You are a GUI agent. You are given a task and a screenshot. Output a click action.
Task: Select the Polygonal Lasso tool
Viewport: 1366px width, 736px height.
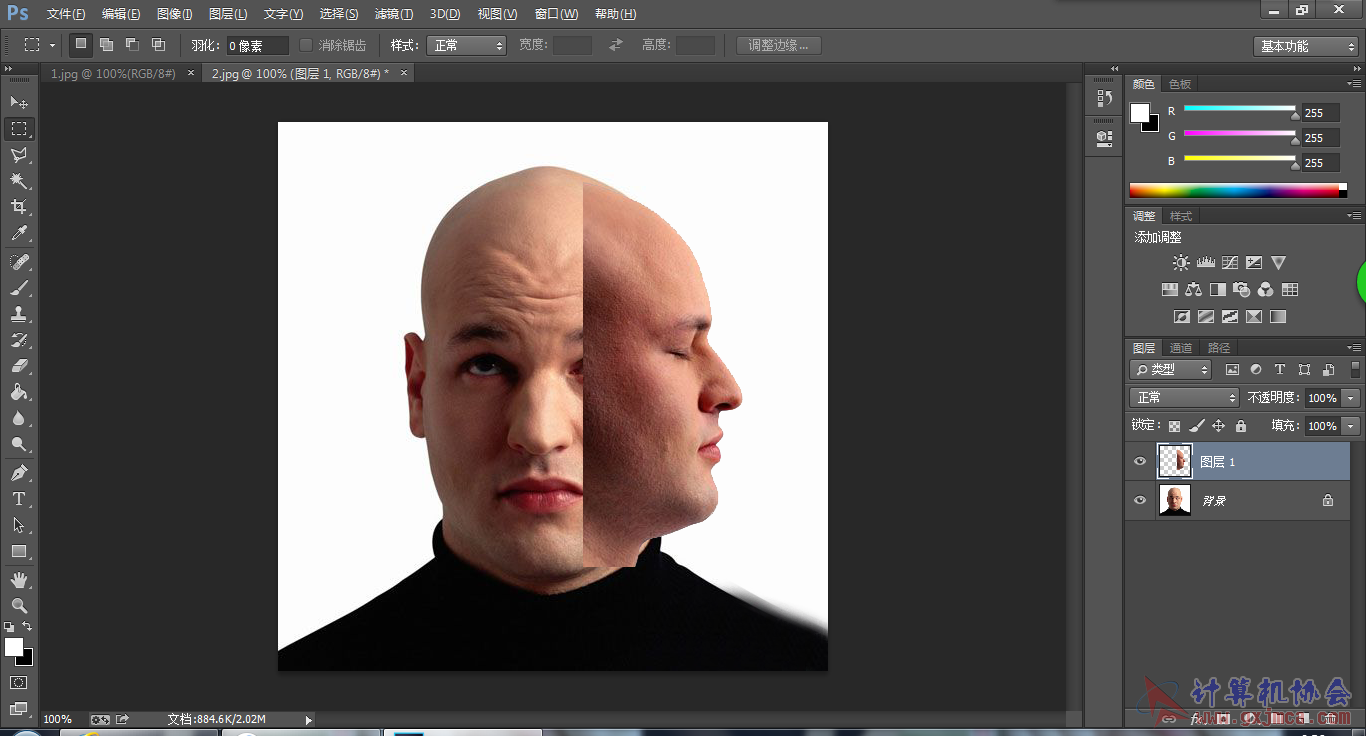(19, 155)
